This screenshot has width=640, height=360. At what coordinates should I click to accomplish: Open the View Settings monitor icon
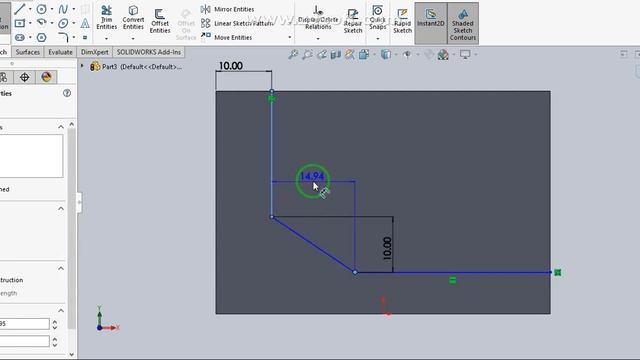[465, 54]
